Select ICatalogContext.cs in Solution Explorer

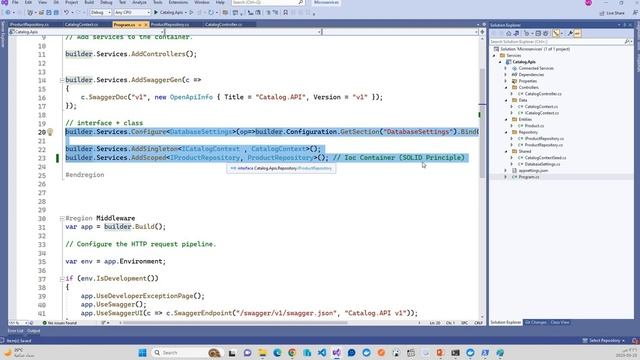[x=542, y=113]
